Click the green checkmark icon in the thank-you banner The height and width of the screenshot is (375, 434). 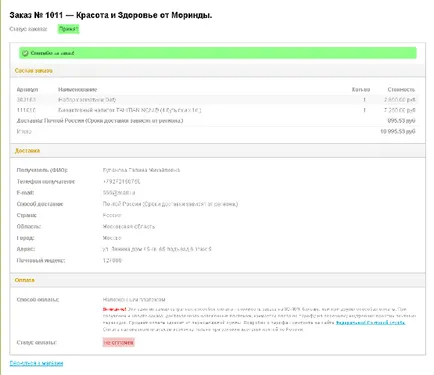click(25, 53)
